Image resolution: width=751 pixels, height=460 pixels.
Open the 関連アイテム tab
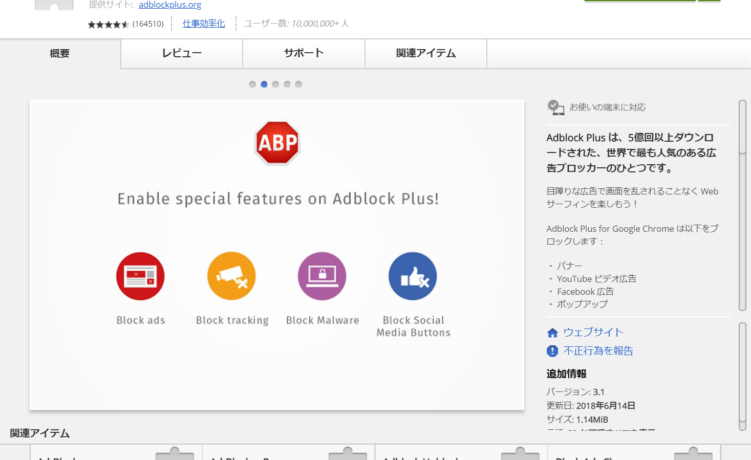pyautogui.click(x=426, y=54)
